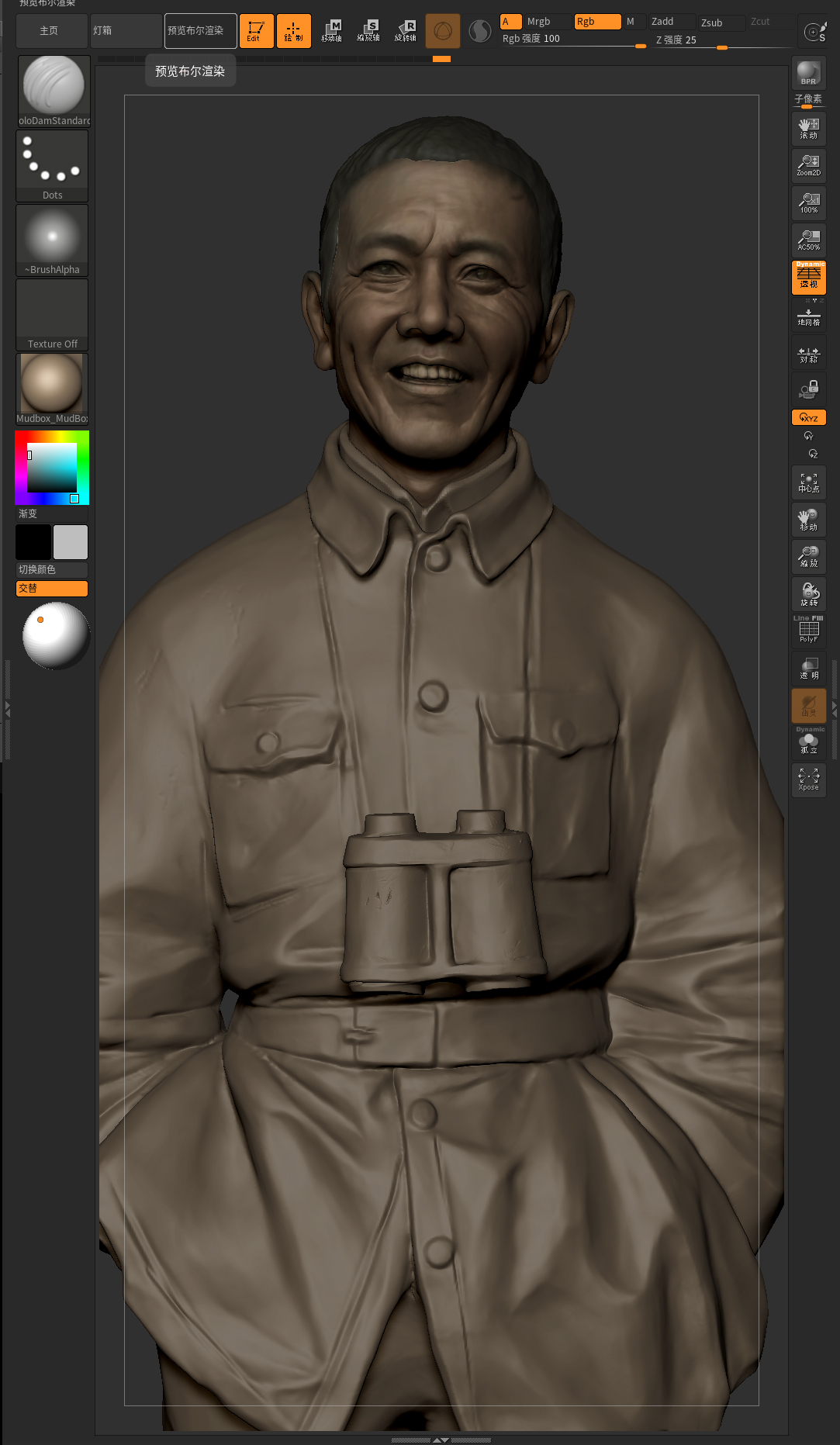The width and height of the screenshot is (840, 1445).
Task: Expand the BrushAlpha picker
Action: pos(53,240)
